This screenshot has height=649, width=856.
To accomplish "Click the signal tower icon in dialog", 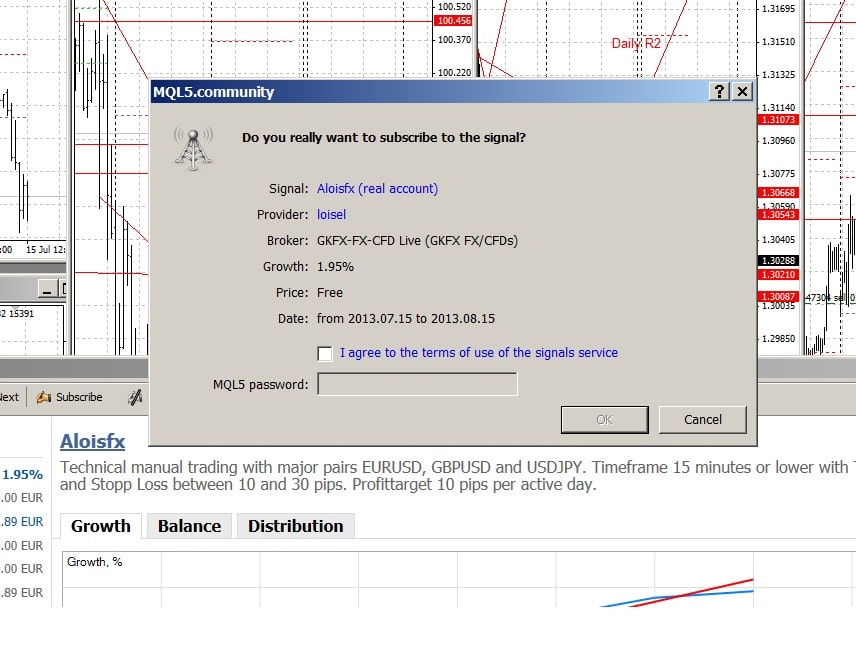I will (x=193, y=146).
